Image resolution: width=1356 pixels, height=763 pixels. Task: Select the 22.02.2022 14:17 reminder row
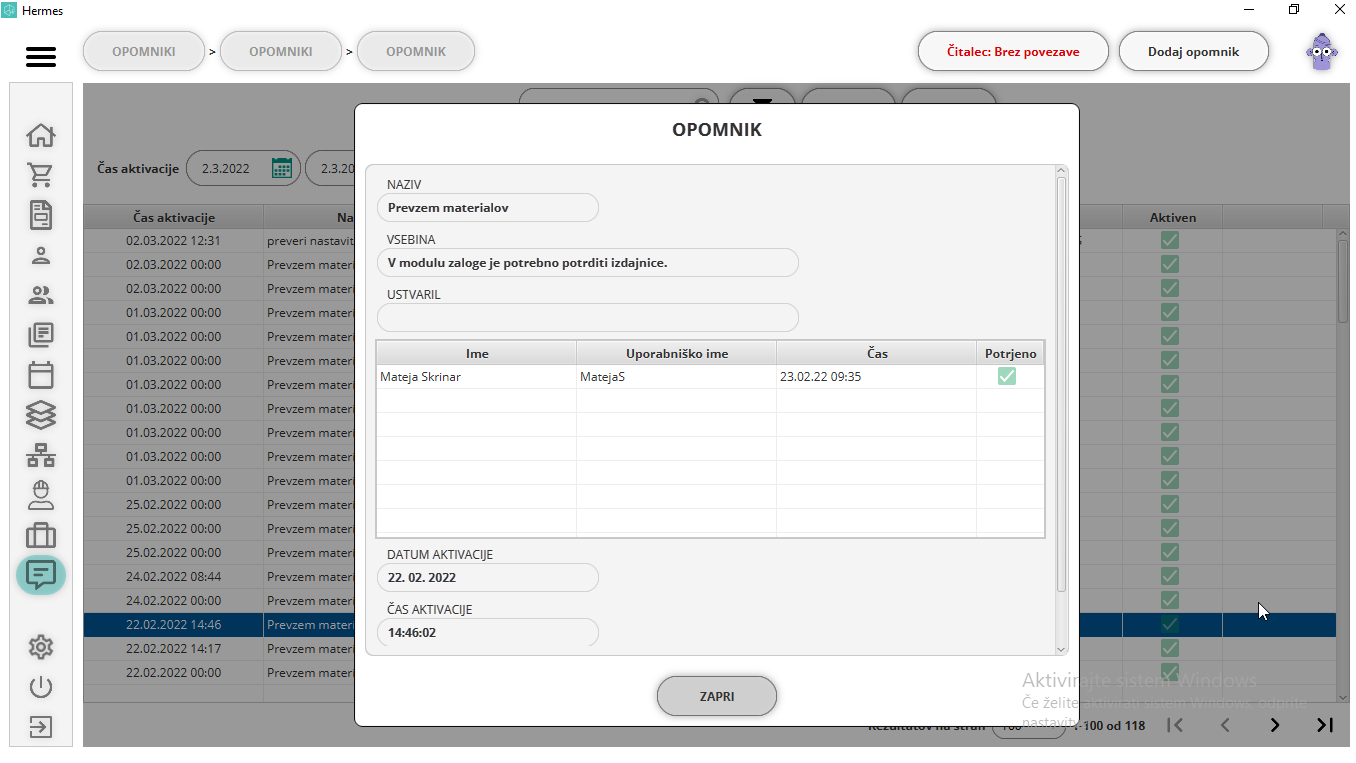[x=710, y=648]
